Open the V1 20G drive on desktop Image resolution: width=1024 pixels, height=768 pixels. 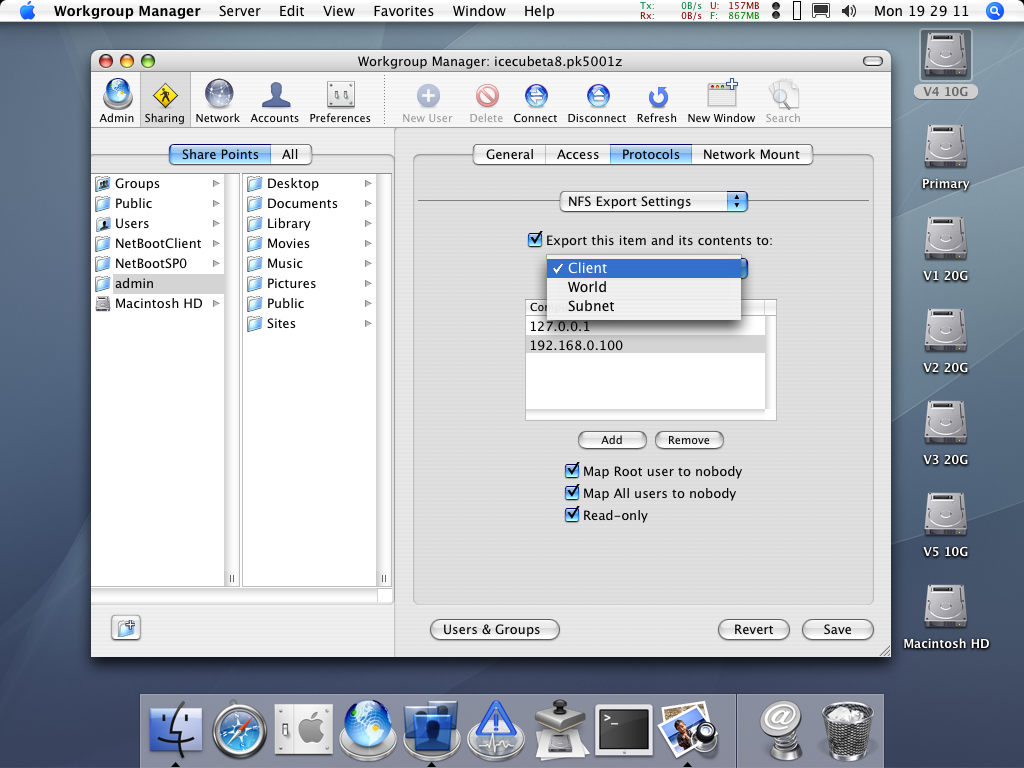coord(946,249)
